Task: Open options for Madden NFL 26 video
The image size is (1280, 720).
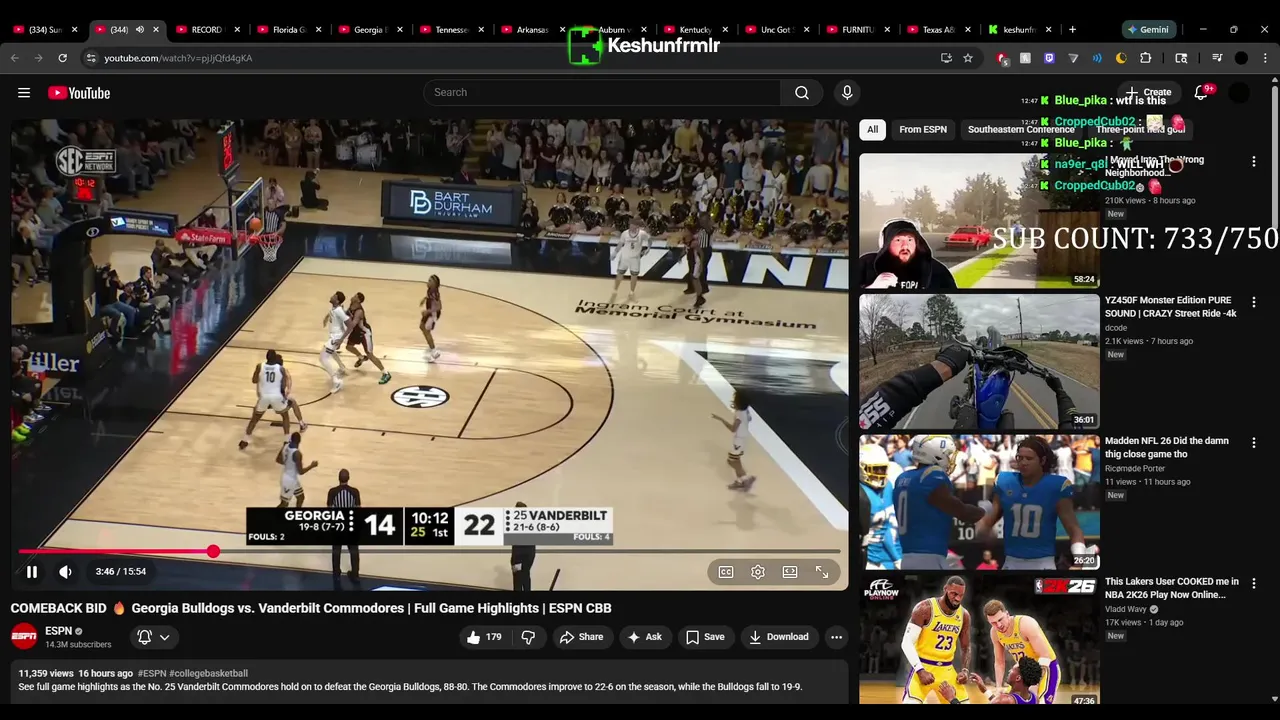Action: pyautogui.click(x=1254, y=442)
